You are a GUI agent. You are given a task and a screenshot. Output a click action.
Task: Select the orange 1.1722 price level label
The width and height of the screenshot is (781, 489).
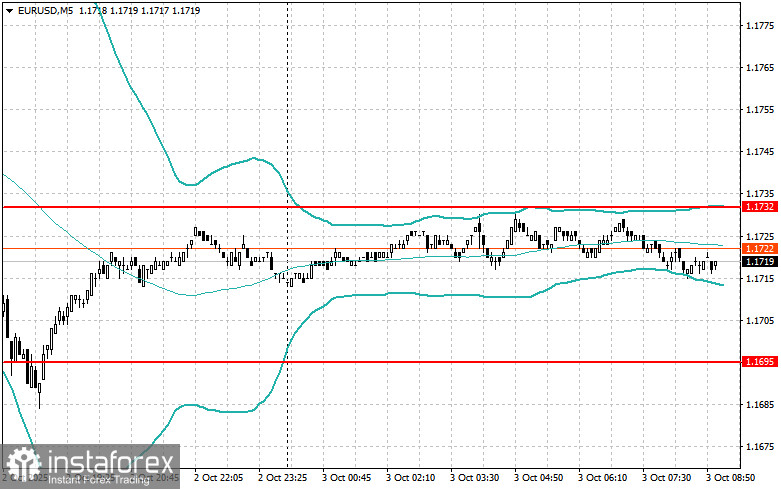click(760, 248)
